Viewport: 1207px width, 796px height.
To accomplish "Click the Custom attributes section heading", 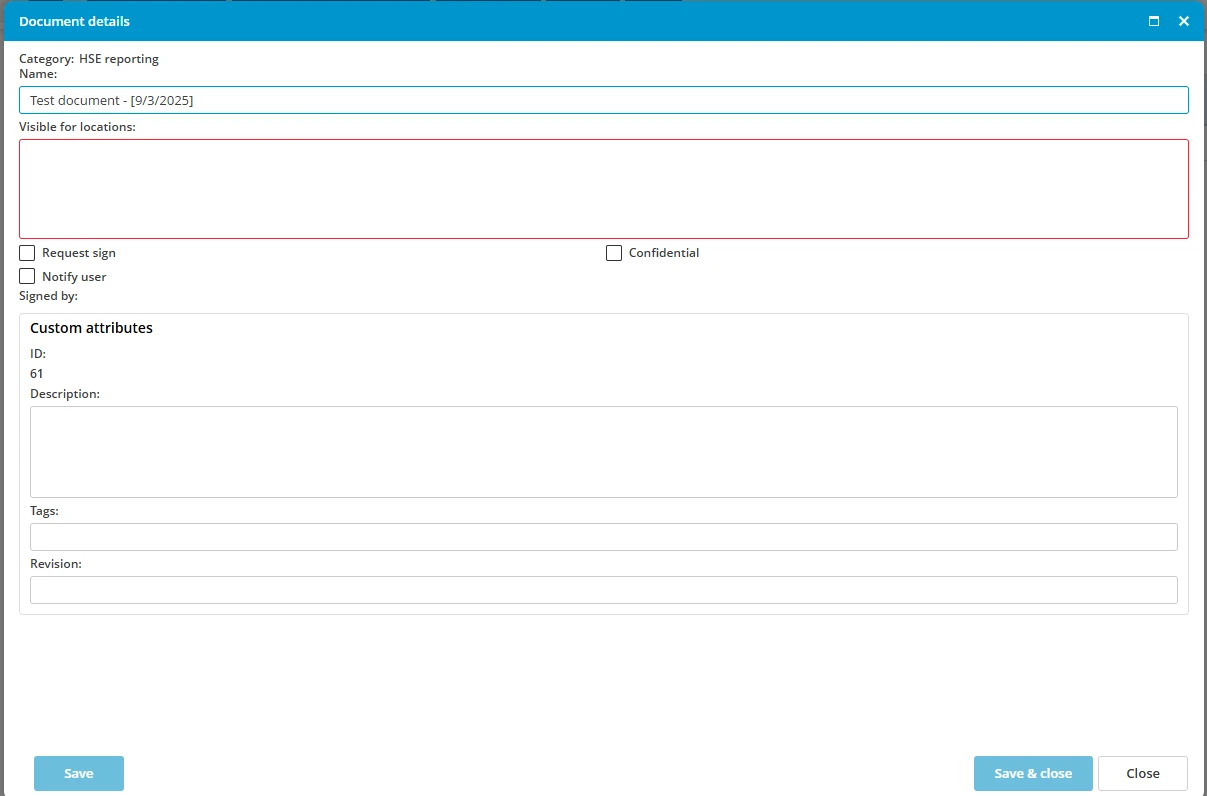I will click(91, 328).
